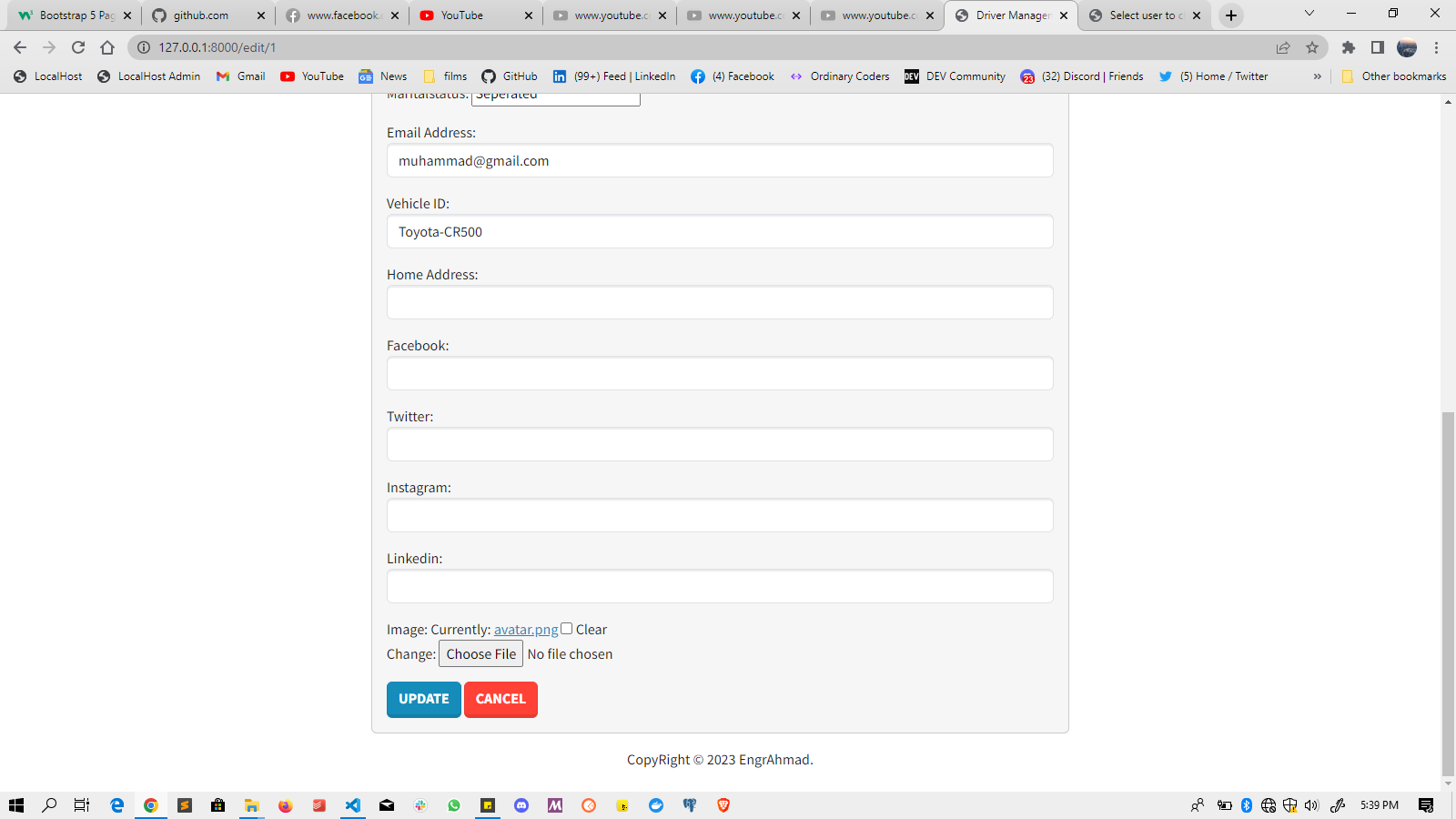Launch Visual Studio Code from the taskbar
The height and width of the screenshot is (819, 1456).
pos(352,805)
